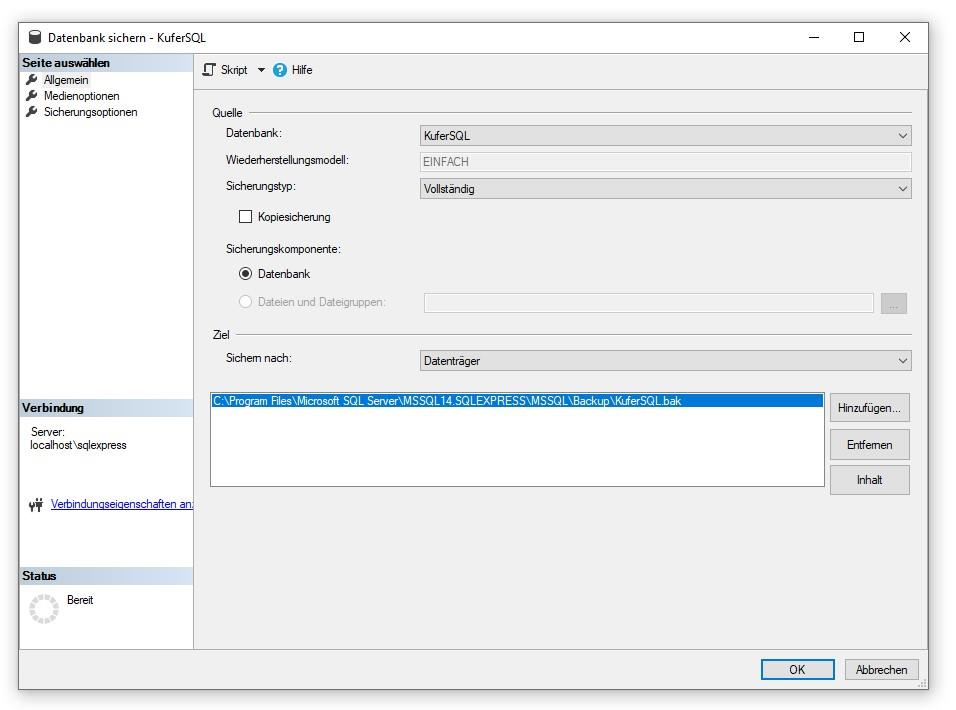Click the Hinzufügen... button
Image resolution: width=956 pixels, height=710 pixels.
pos(869,408)
